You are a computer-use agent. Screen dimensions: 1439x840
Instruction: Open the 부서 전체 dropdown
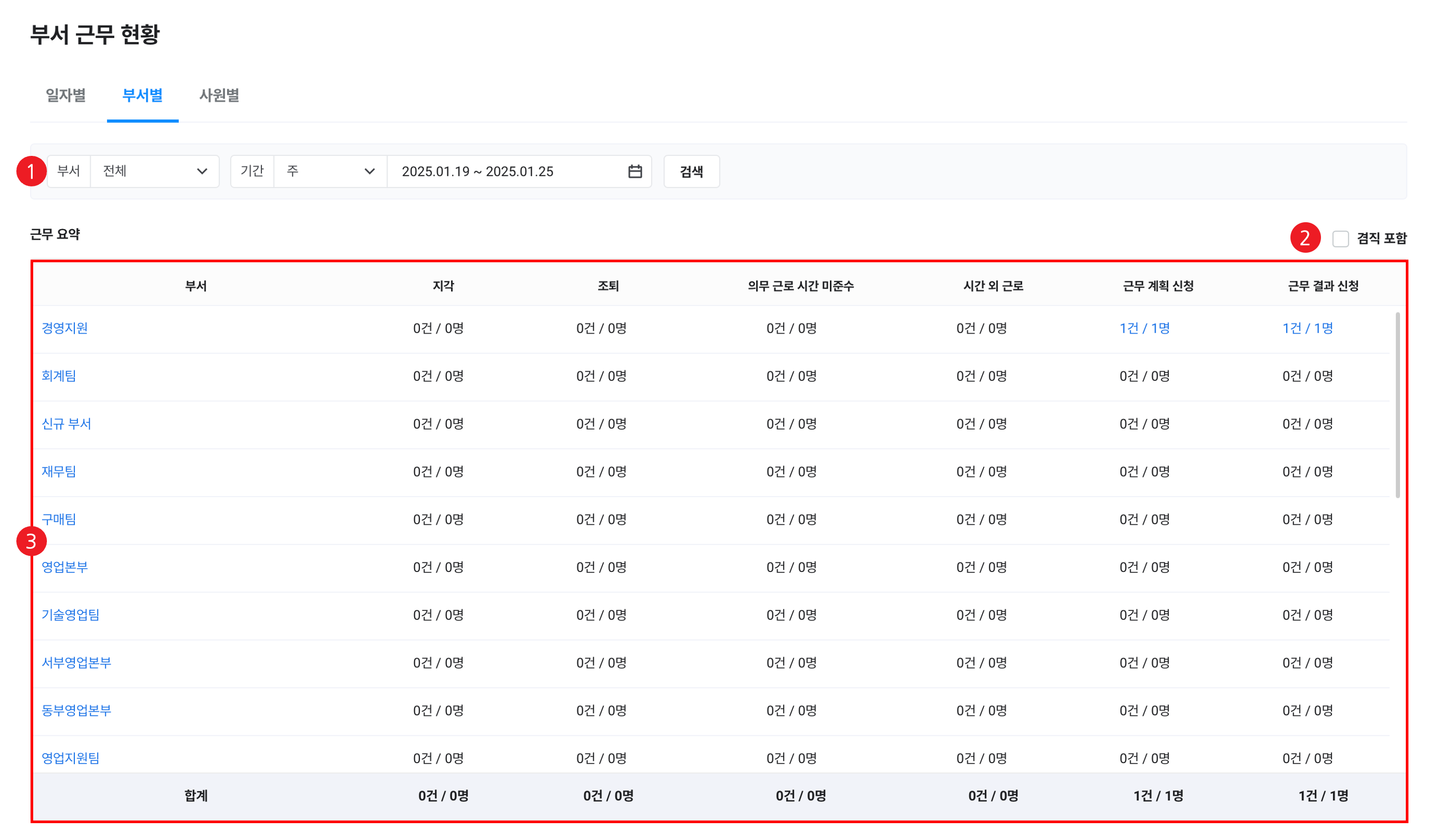point(154,171)
